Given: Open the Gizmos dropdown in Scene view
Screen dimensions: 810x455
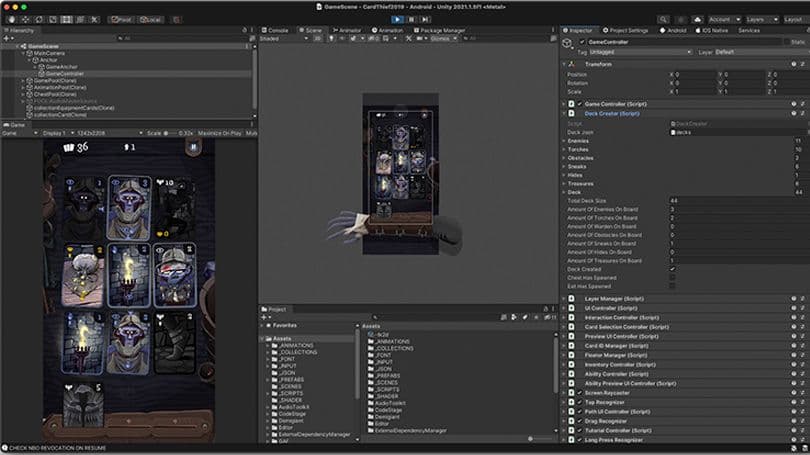Looking at the screenshot, I should 443,39.
